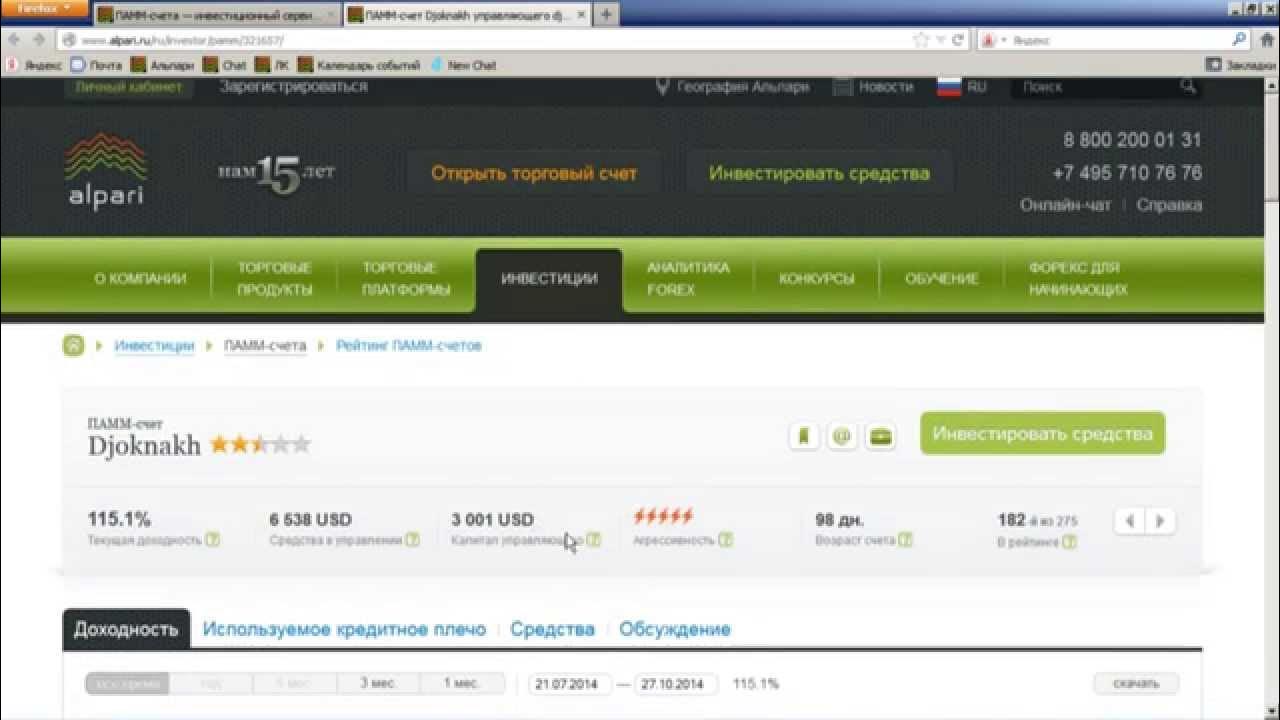
Task: Click the Alpari logo
Action: pos(106,171)
